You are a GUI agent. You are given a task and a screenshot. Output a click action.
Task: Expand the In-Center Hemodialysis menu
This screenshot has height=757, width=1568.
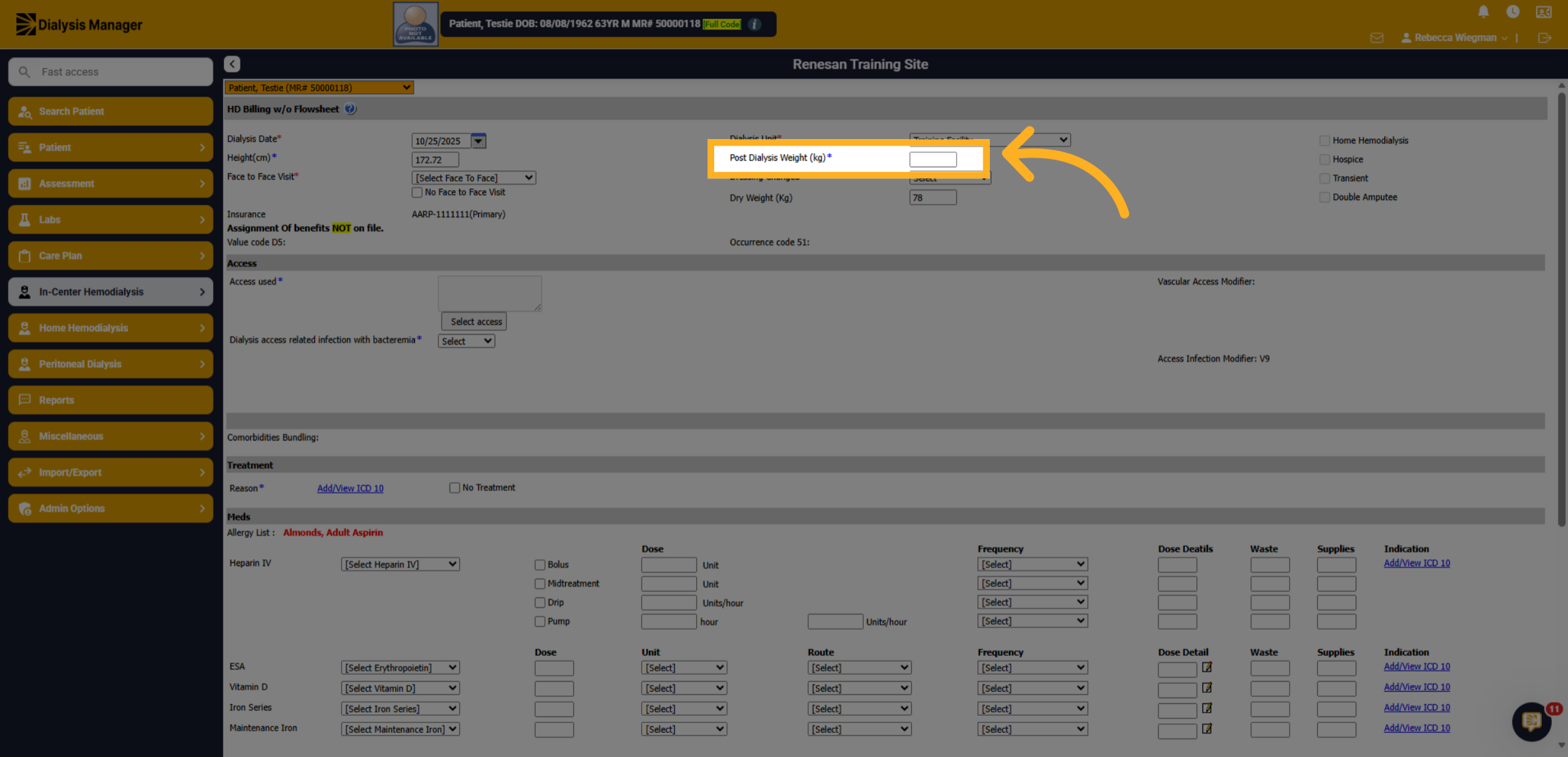point(110,292)
